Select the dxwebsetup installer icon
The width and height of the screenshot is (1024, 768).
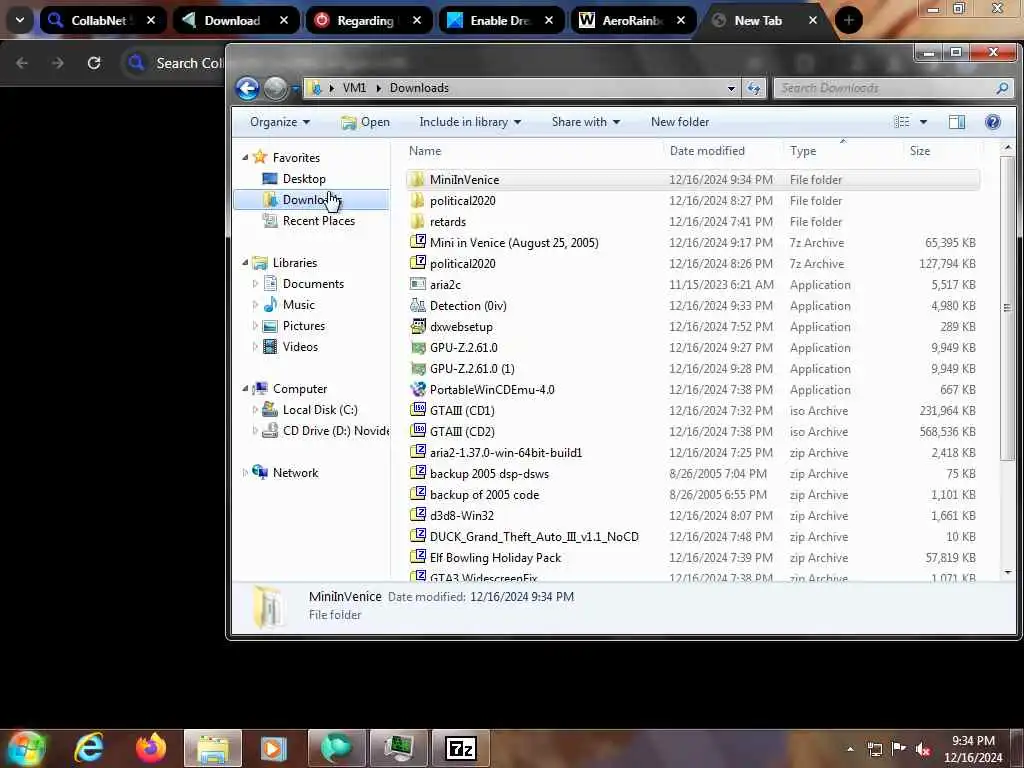coord(418,327)
